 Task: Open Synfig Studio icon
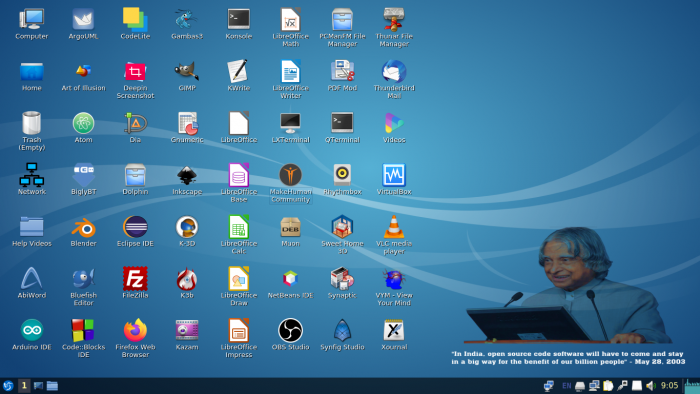coord(342,330)
